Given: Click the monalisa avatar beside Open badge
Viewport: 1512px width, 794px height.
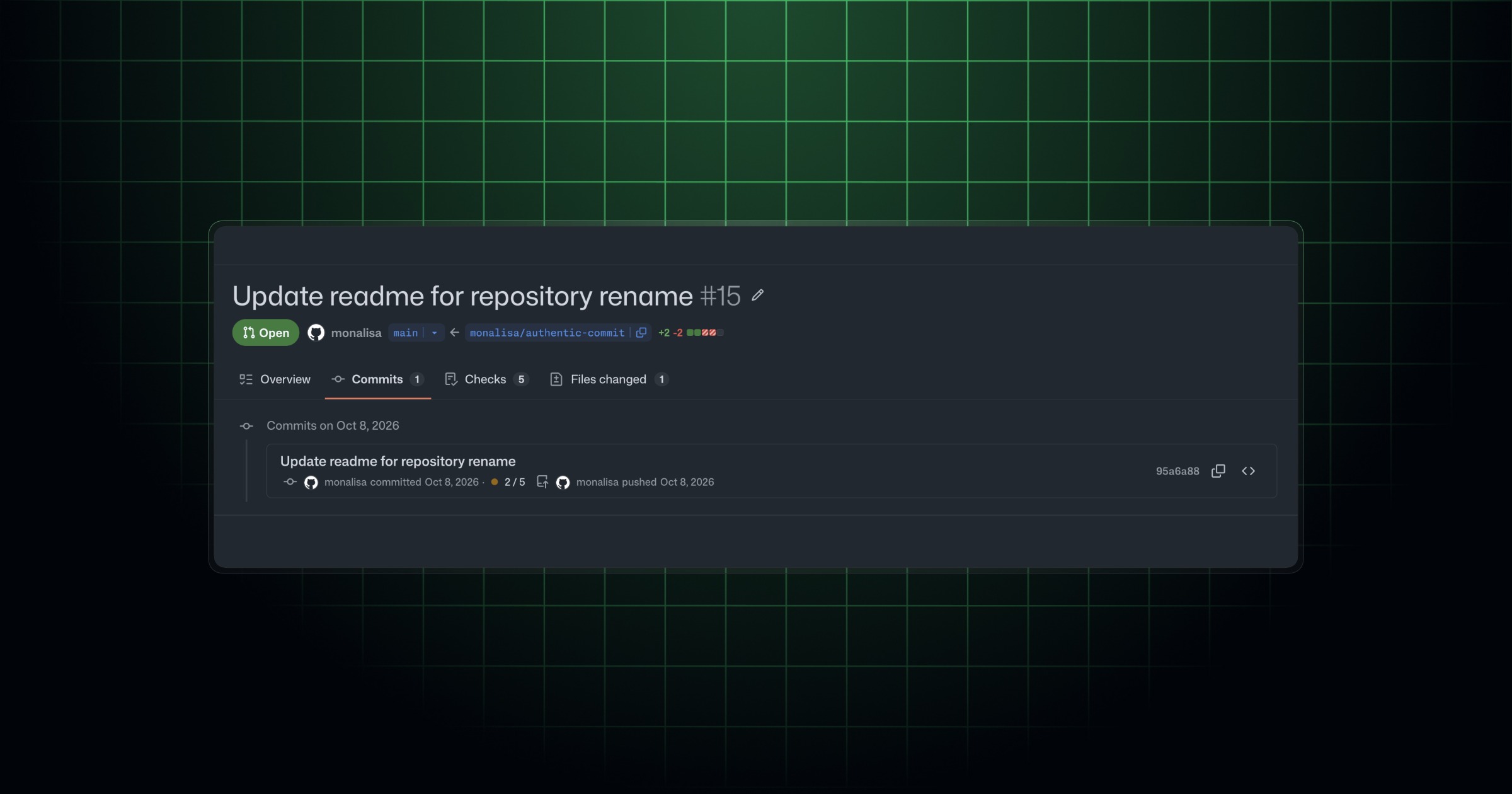Looking at the screenshot, I should 316,333.
